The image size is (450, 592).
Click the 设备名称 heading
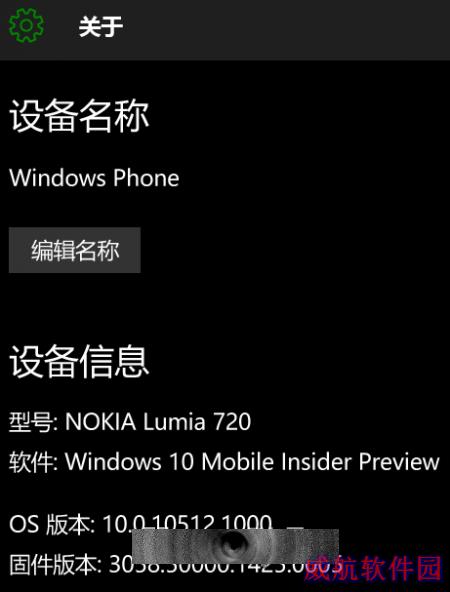(79, 116)
